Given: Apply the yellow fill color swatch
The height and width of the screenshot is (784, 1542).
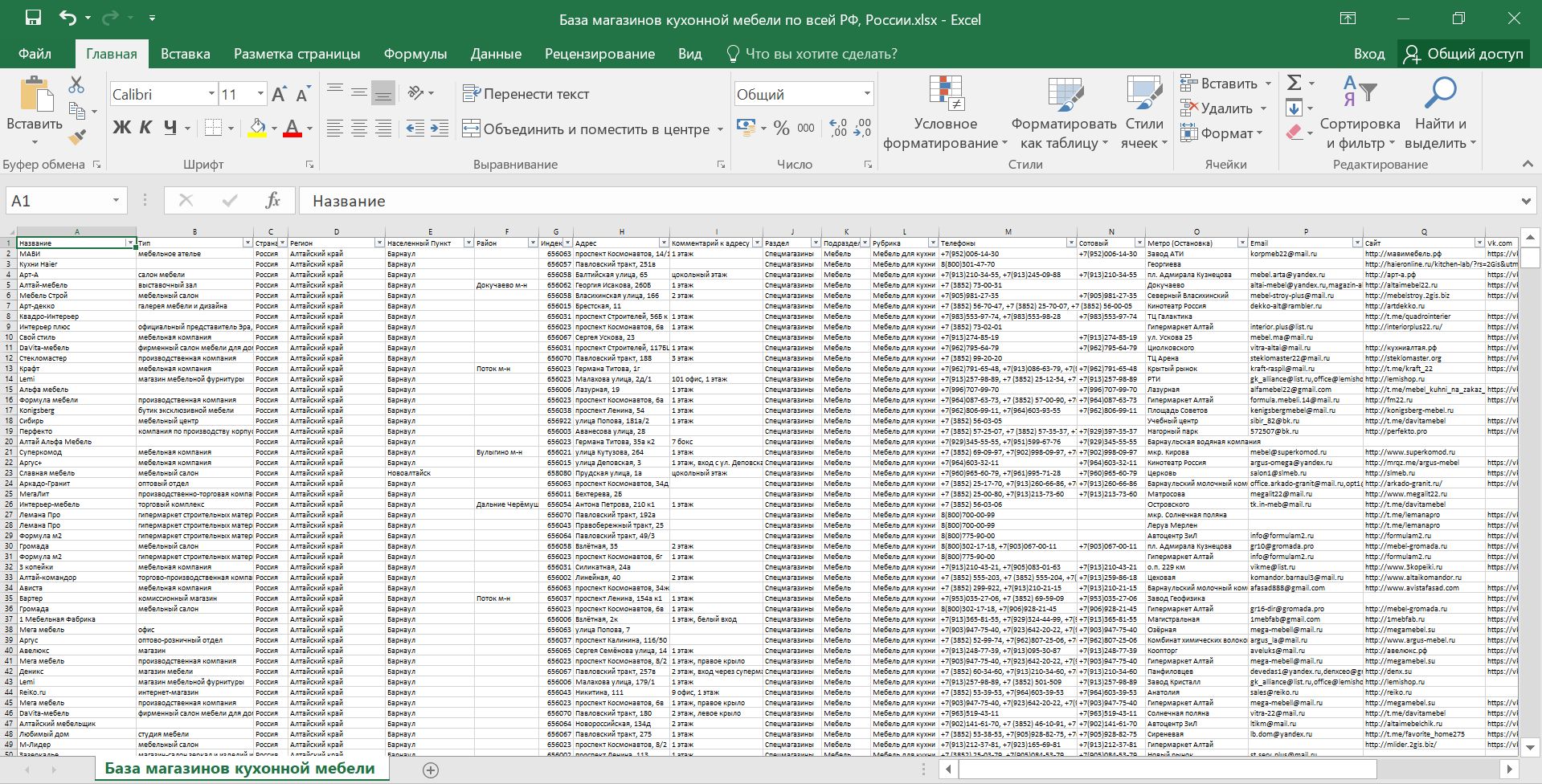Looking at the screenshot, I should 257,128.
